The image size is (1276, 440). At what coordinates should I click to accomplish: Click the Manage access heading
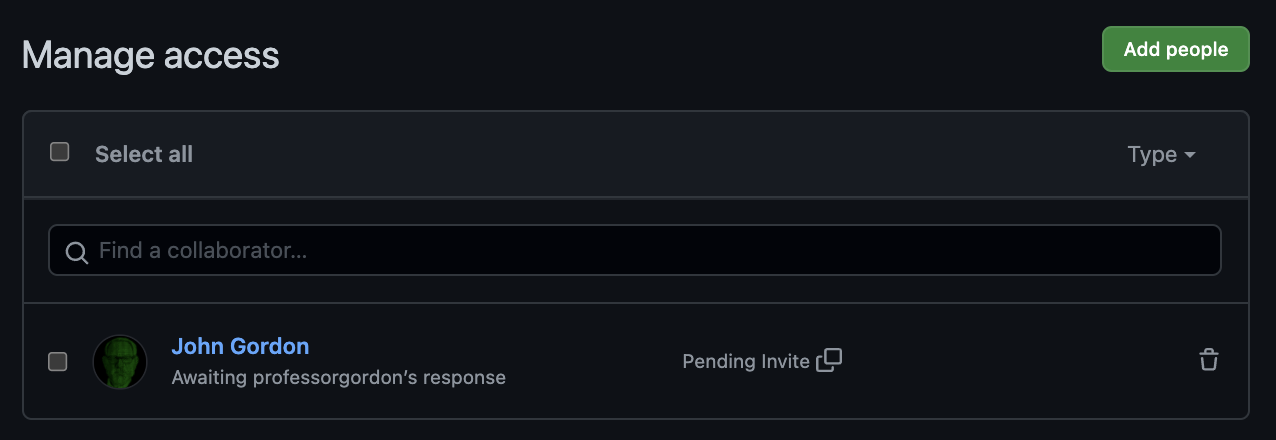151,55
